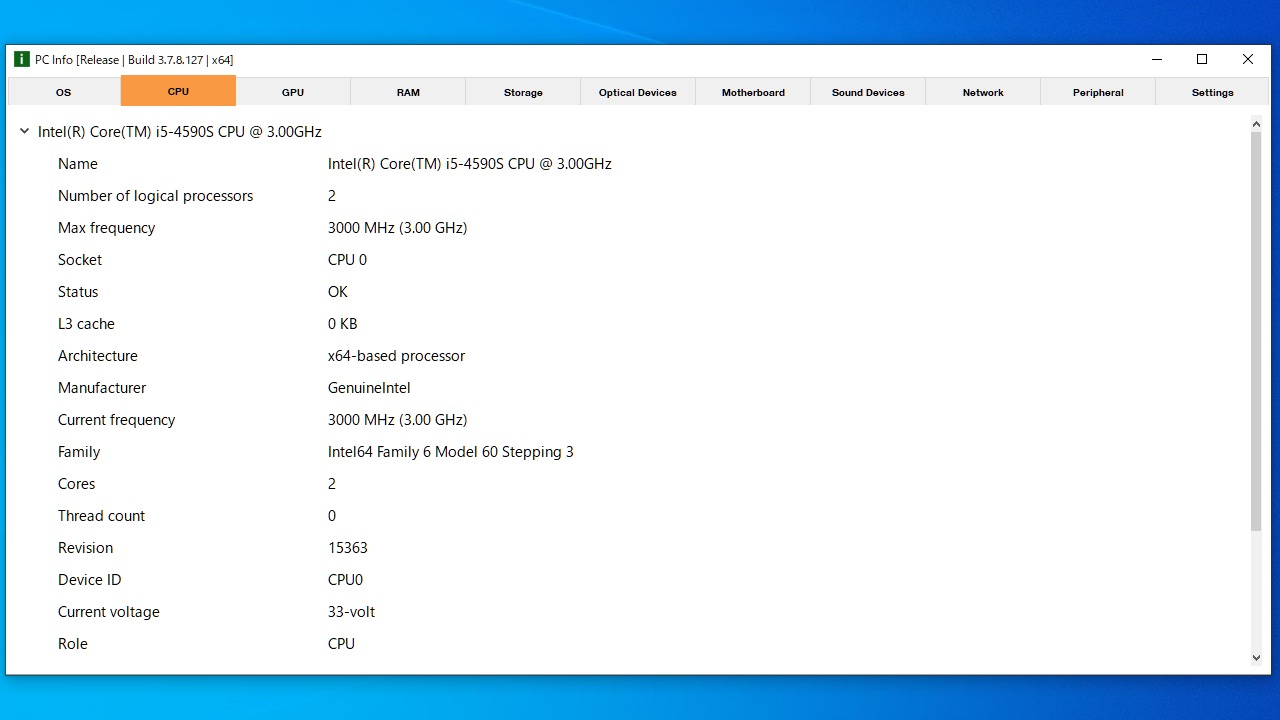Click the Status value OK
1280x720 pixels.
click(338, 292)
